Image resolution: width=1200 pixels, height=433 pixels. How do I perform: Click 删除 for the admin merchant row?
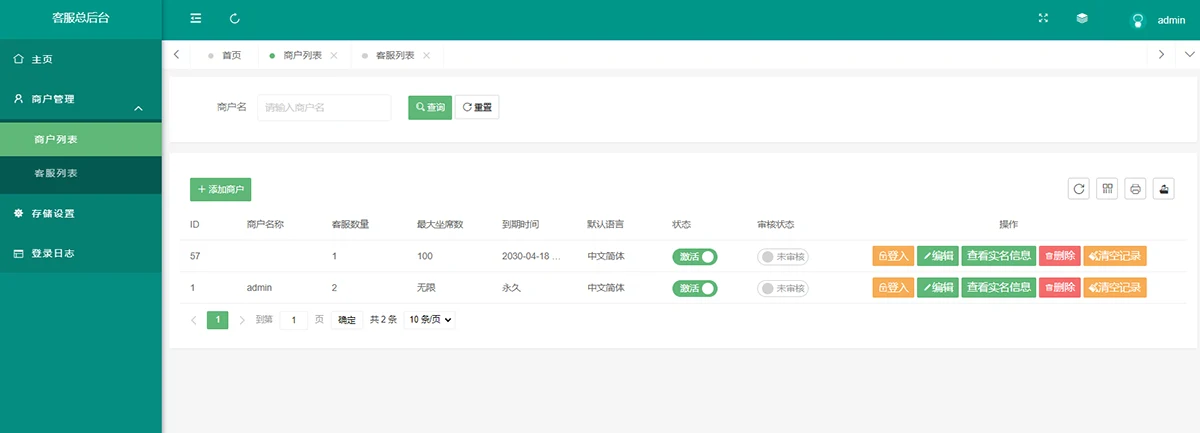1059,288
